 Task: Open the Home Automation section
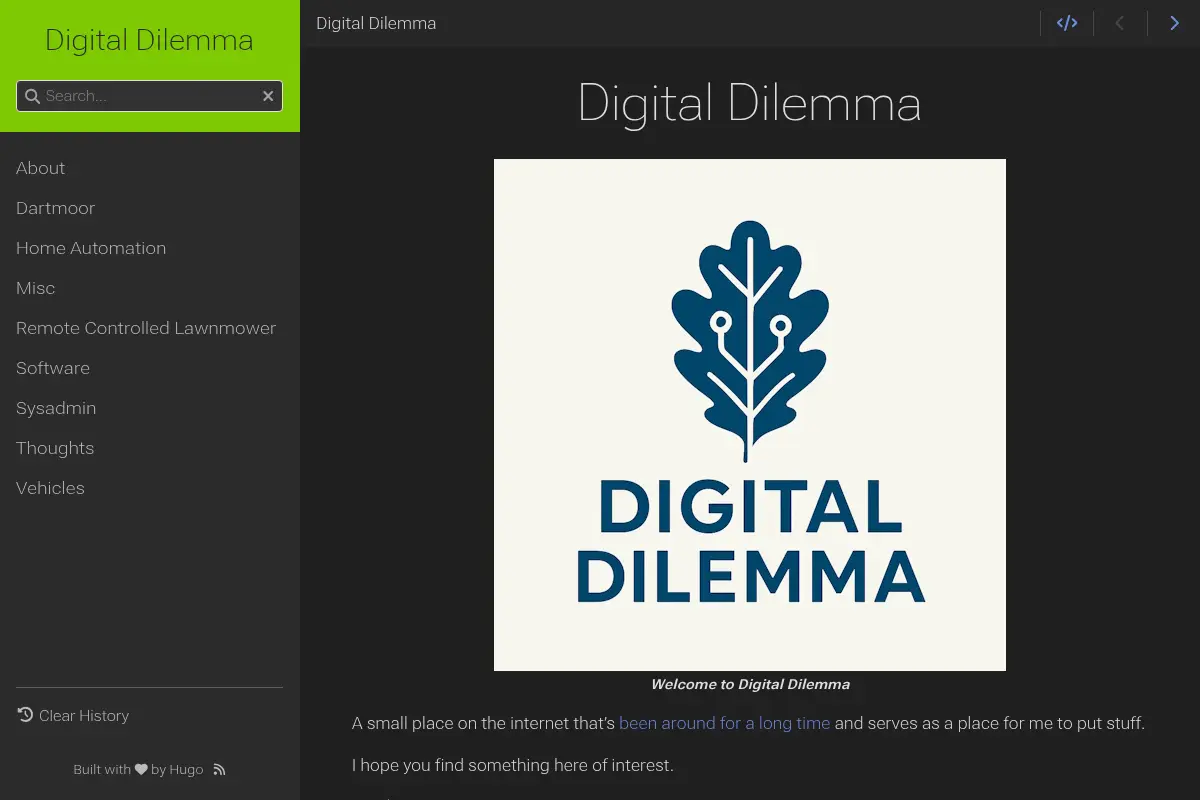tap(91, 248)
